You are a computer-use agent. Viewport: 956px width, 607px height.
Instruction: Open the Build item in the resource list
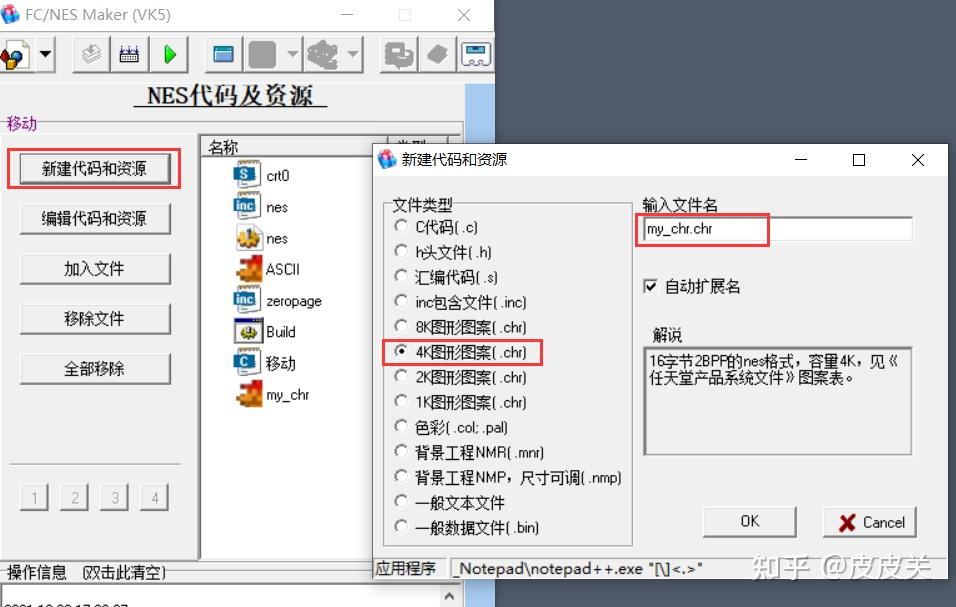pos(262,331)
